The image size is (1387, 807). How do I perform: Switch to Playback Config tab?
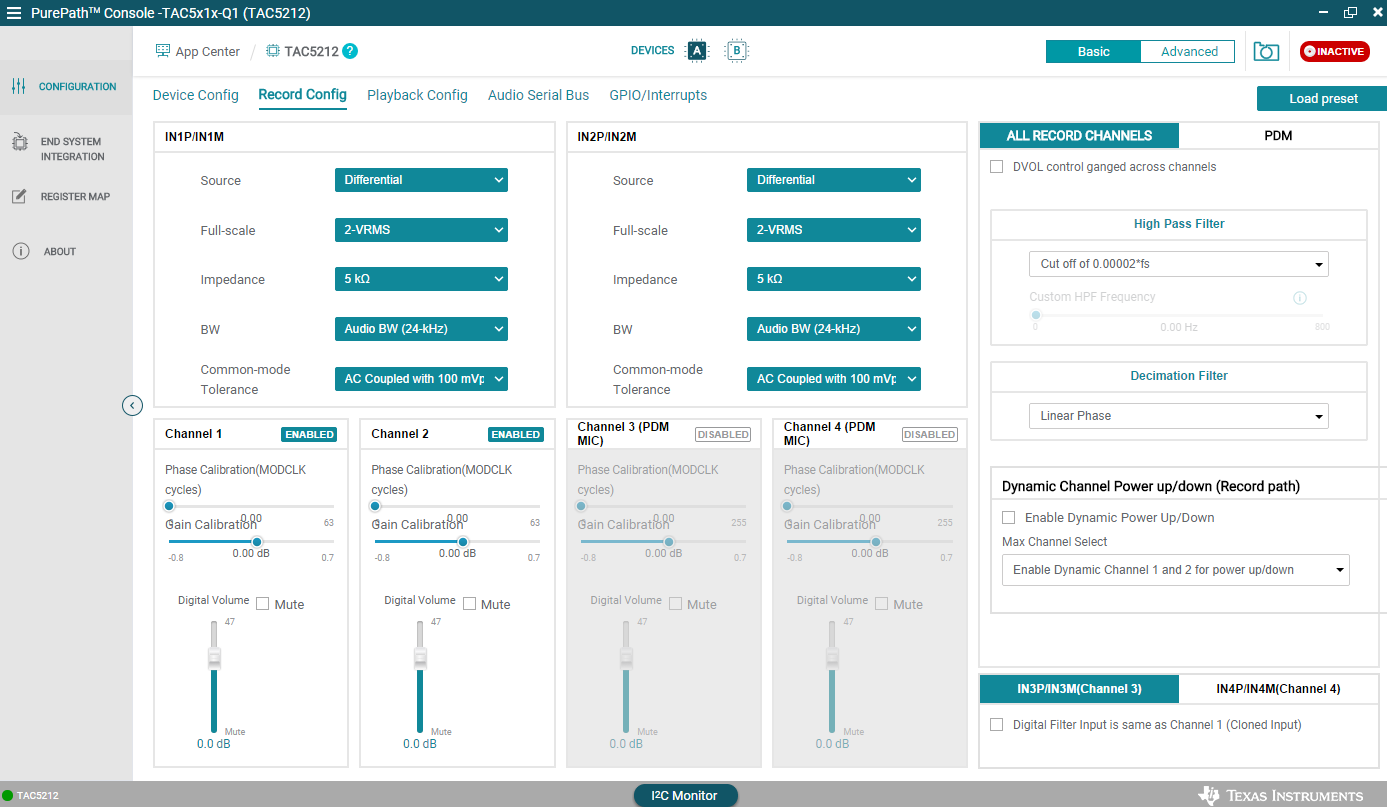click(417, 95)
